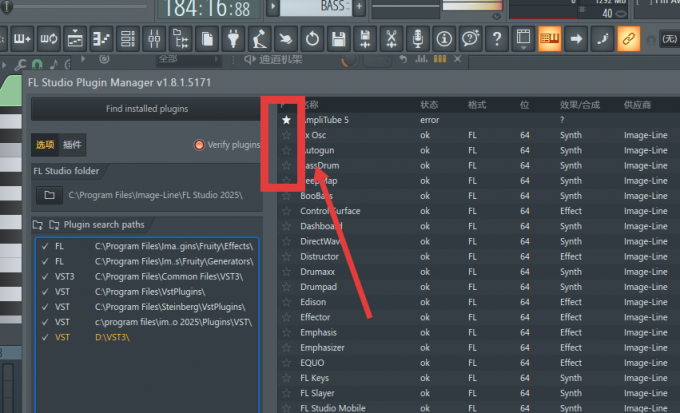This screenshot has height=413, width=680.
Task: Select the Emphasizer plugin row
Action: point(479,347)
